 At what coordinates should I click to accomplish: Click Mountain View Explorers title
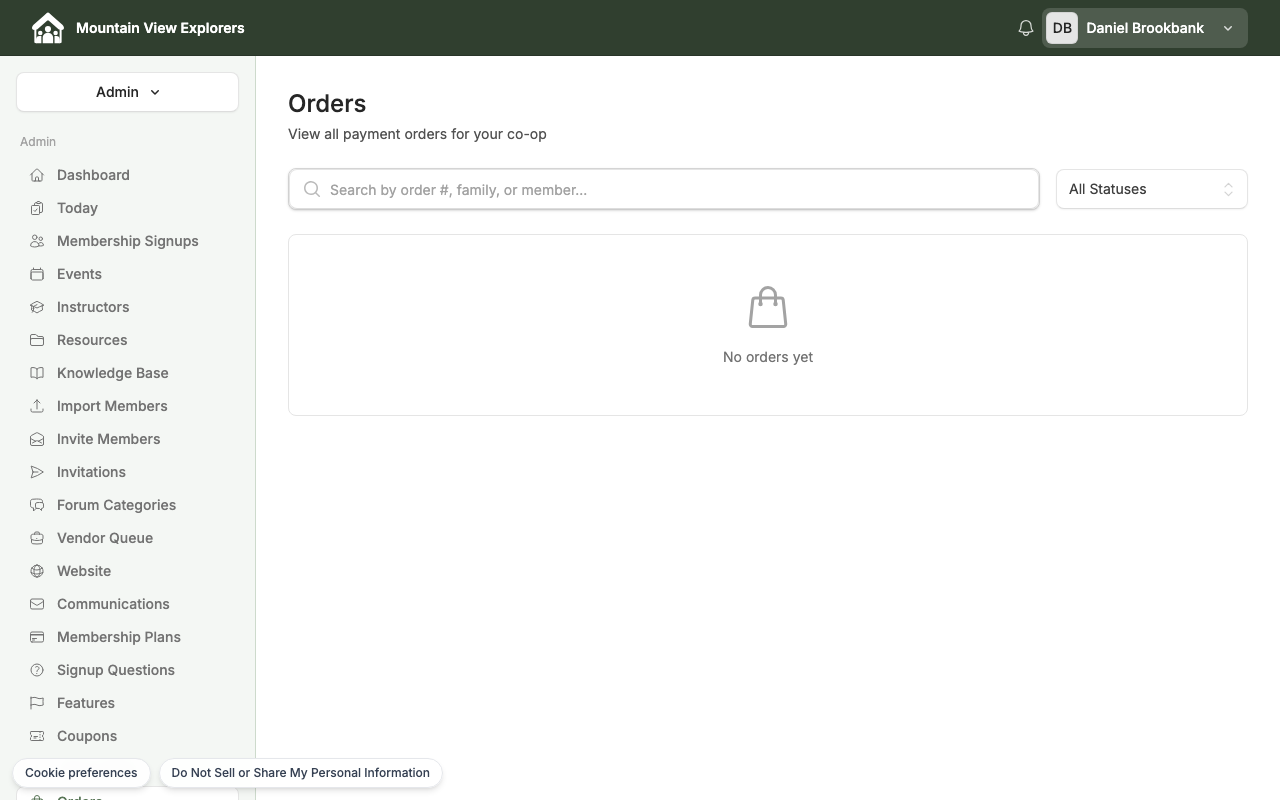point(160,28)
